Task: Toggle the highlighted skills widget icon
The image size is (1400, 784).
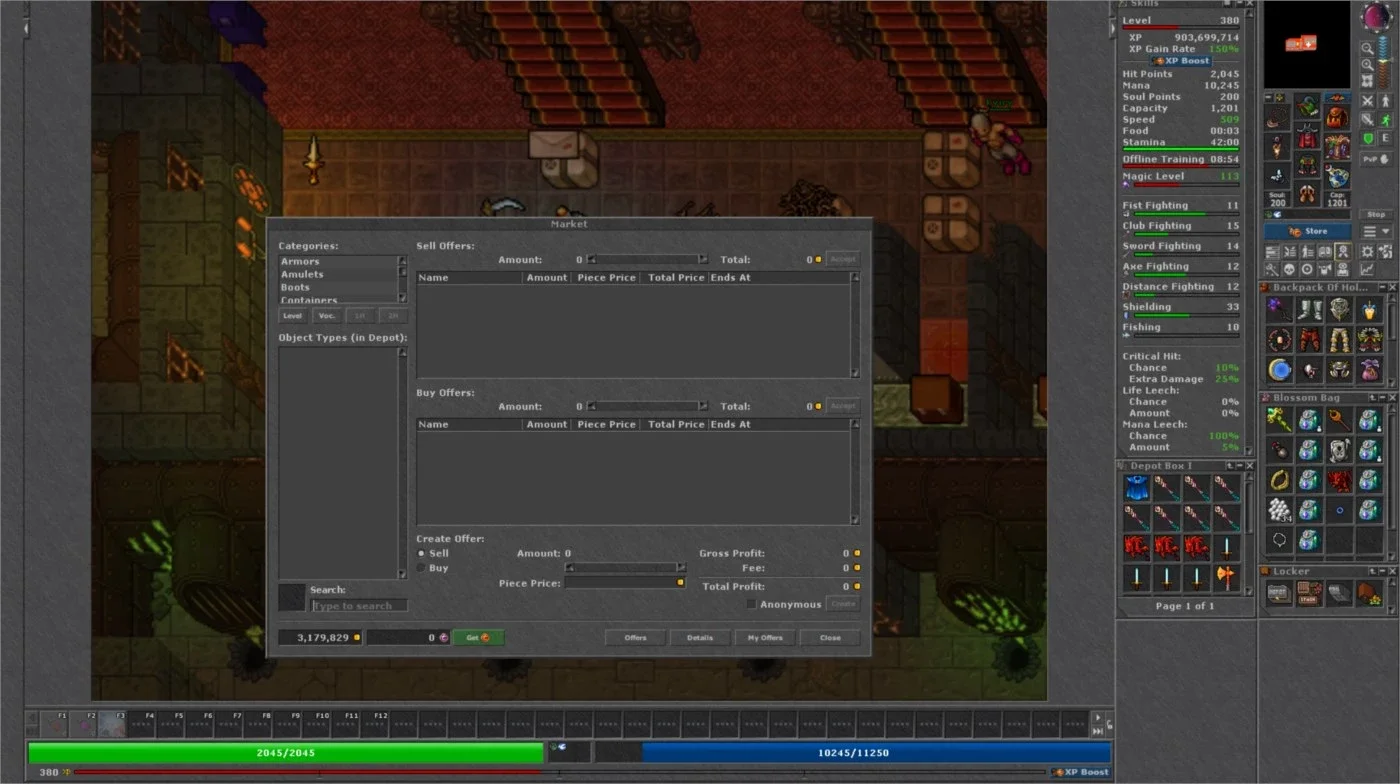Action: [x=1343, y=251]
